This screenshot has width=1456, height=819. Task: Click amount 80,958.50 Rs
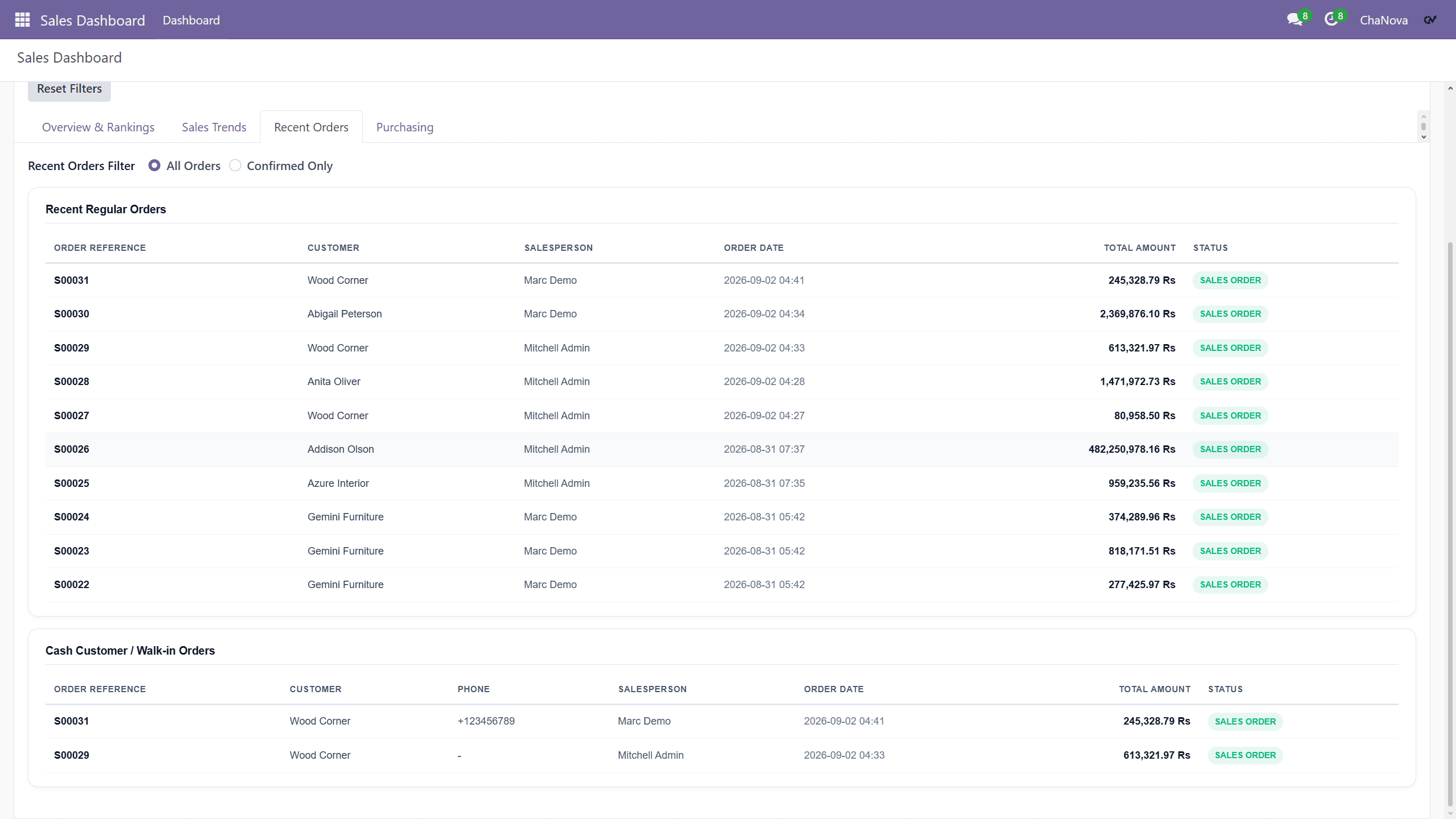pos(1144,416)
